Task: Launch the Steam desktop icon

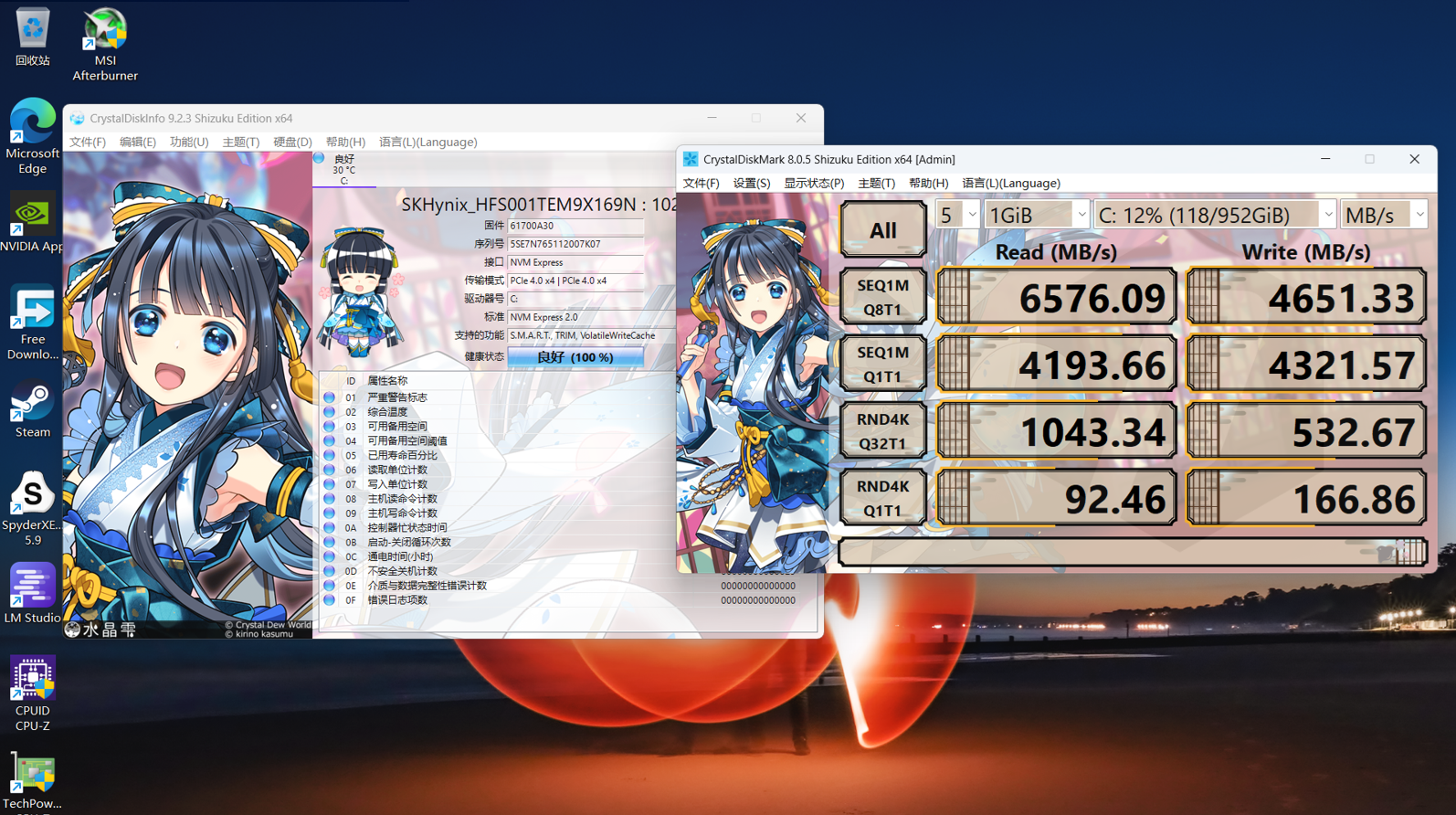Action: [32, 410]
